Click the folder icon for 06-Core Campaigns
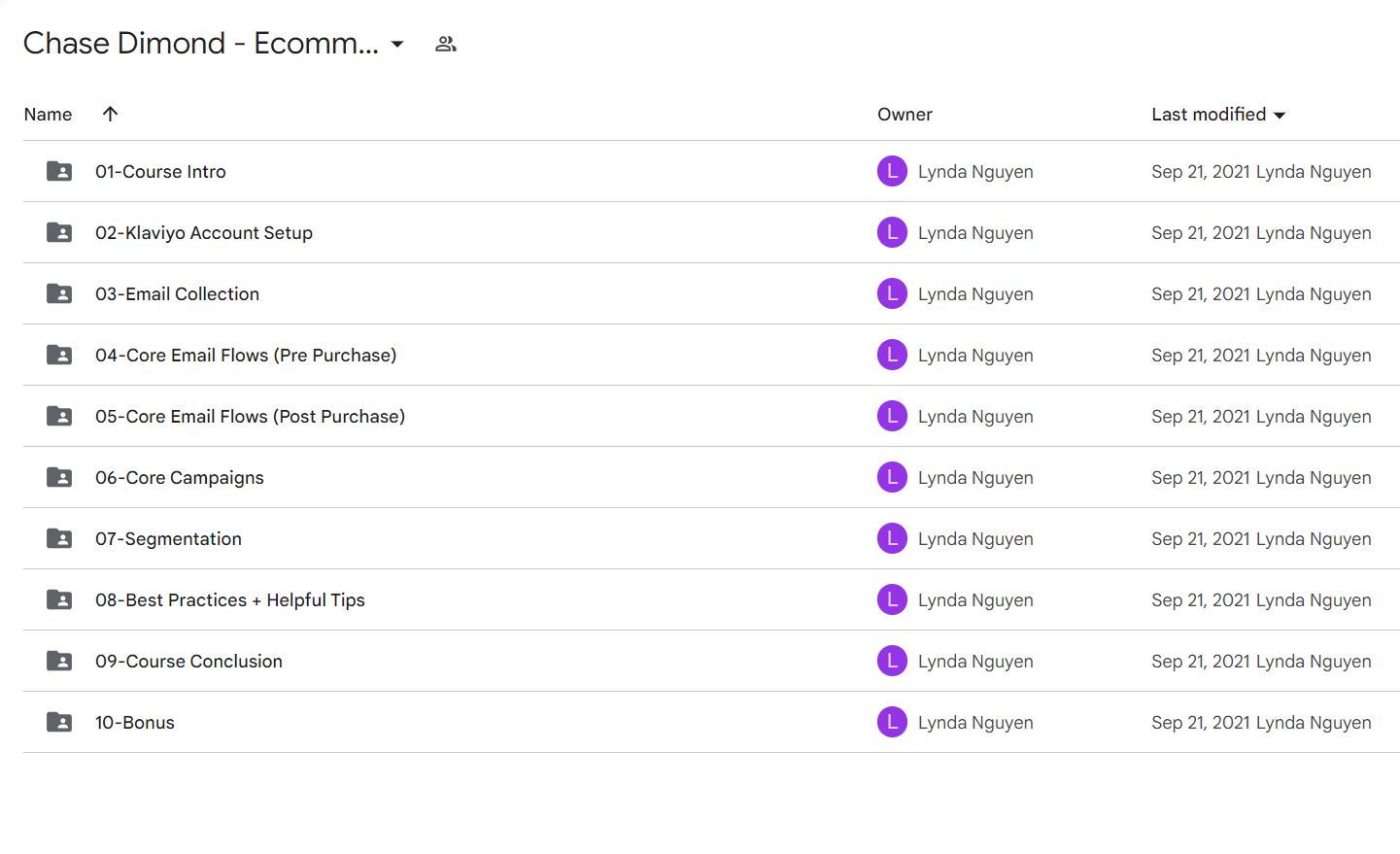 59,477
